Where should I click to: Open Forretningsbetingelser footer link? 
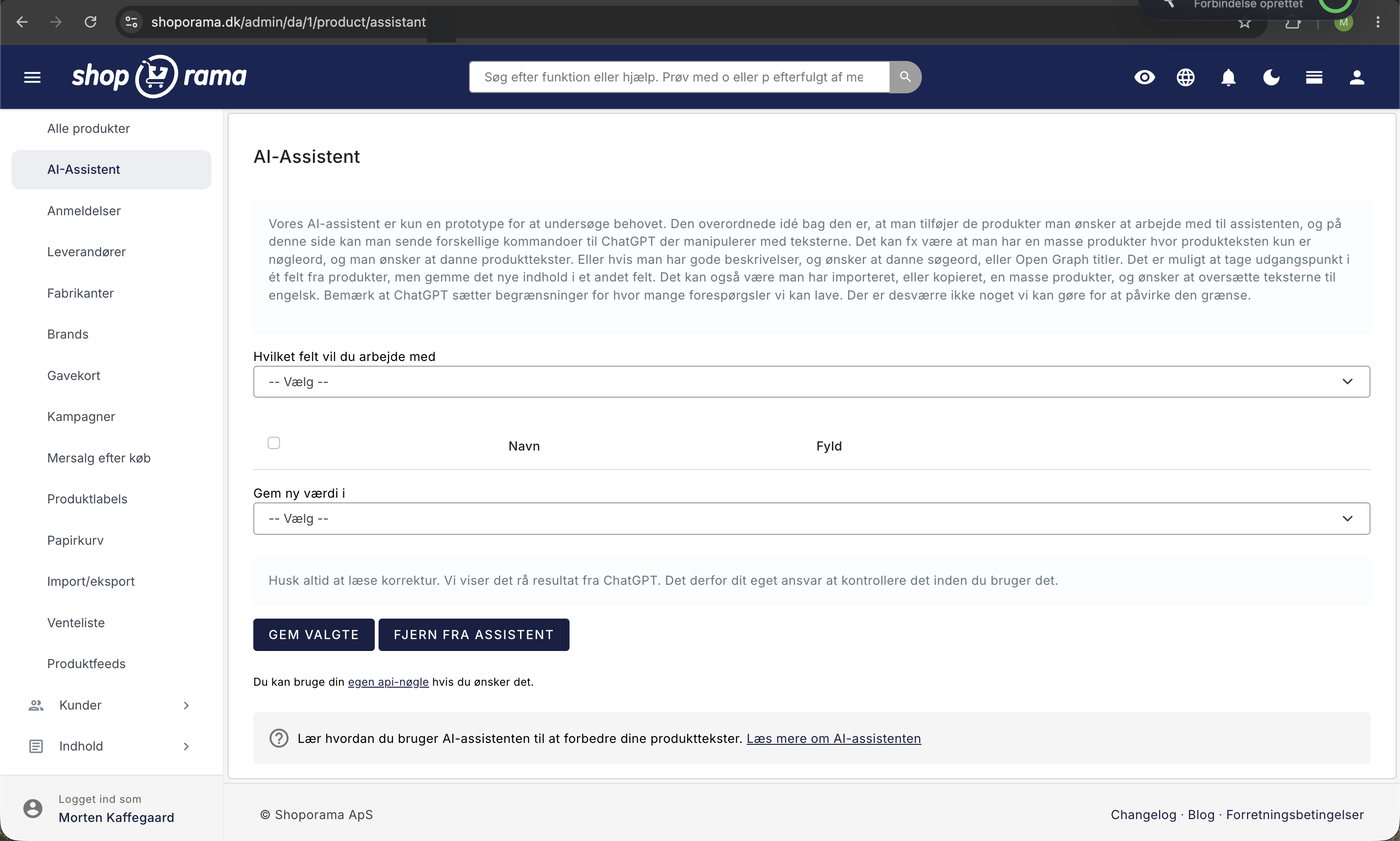pyautogui.click(x=1295, y=814)
